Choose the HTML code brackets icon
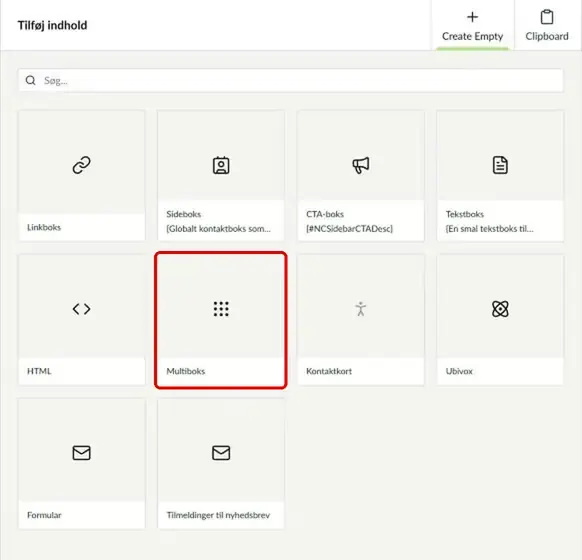 coord(81,309)
